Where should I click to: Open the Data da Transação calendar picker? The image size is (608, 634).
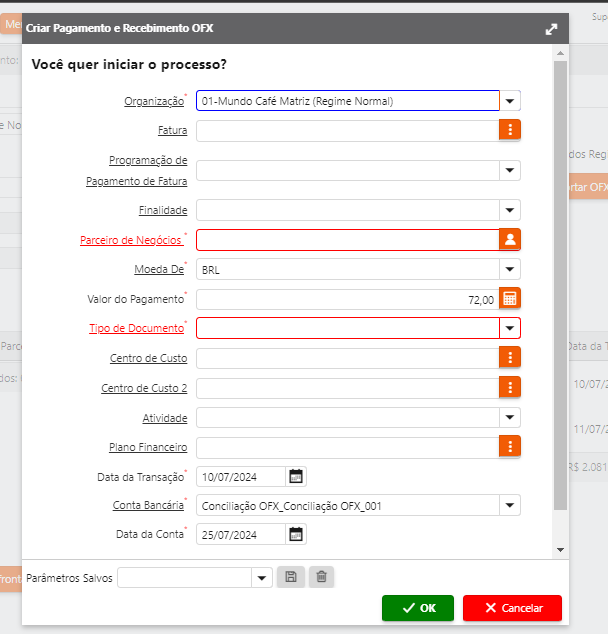point(296,476)
